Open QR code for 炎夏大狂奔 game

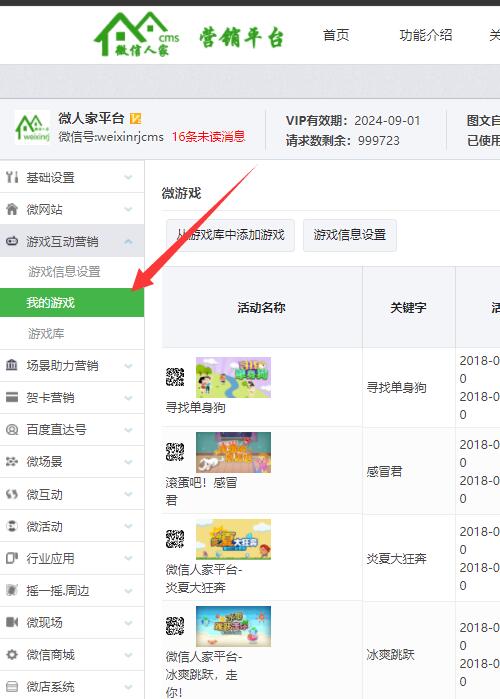click(175, 539)
